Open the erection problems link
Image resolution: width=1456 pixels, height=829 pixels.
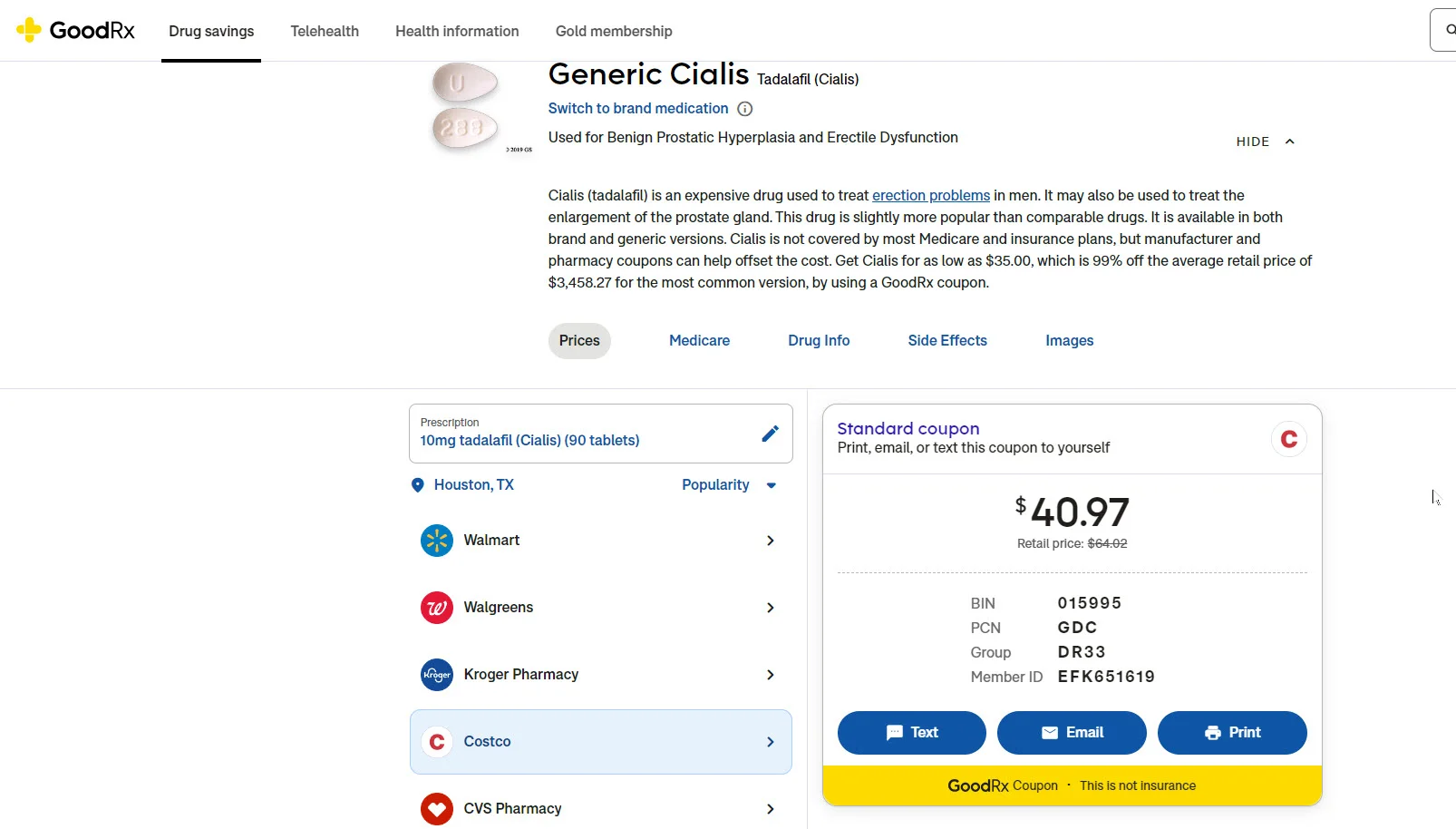coord(931,195)
